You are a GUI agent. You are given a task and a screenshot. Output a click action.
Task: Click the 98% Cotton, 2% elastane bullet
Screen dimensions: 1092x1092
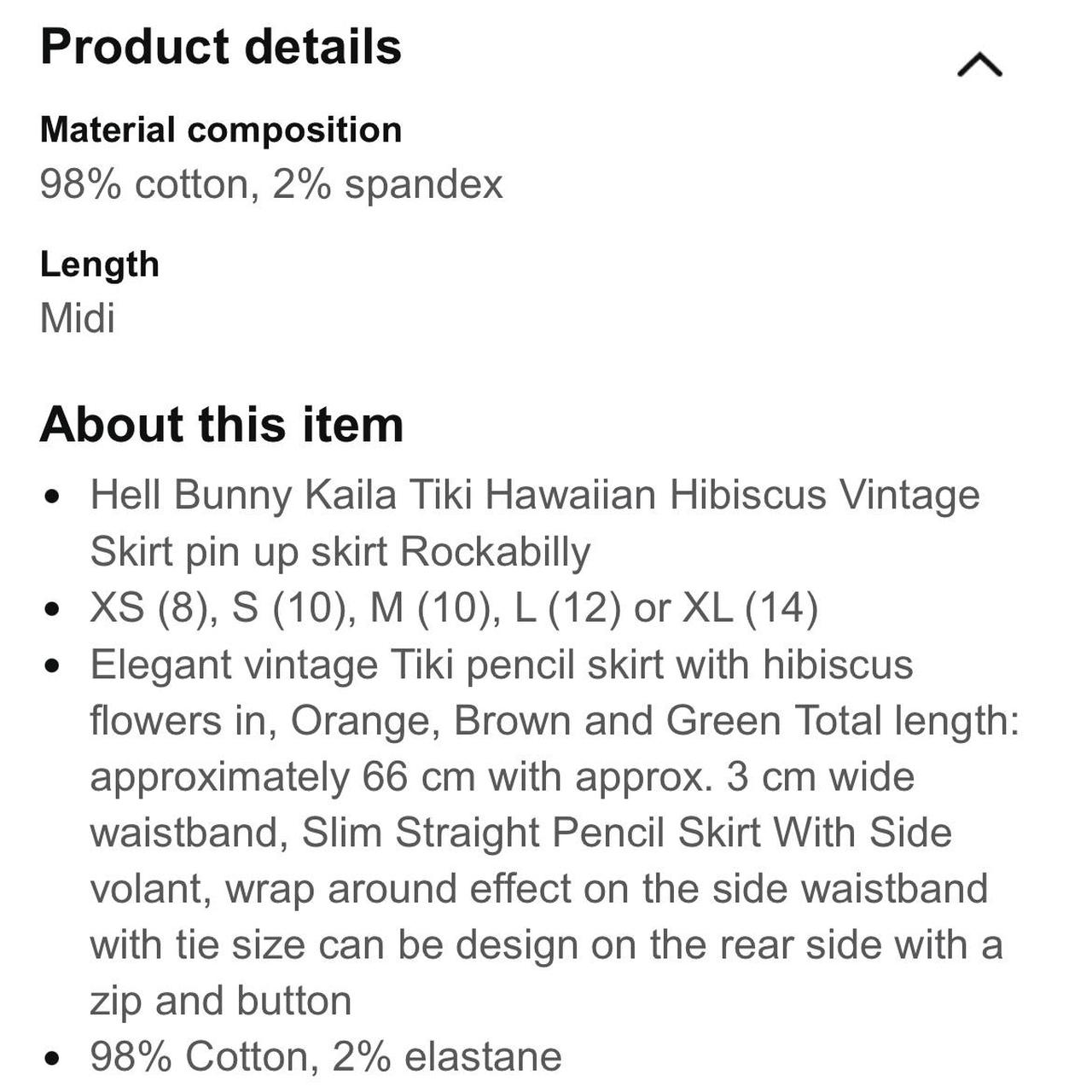coord(326,1057)
